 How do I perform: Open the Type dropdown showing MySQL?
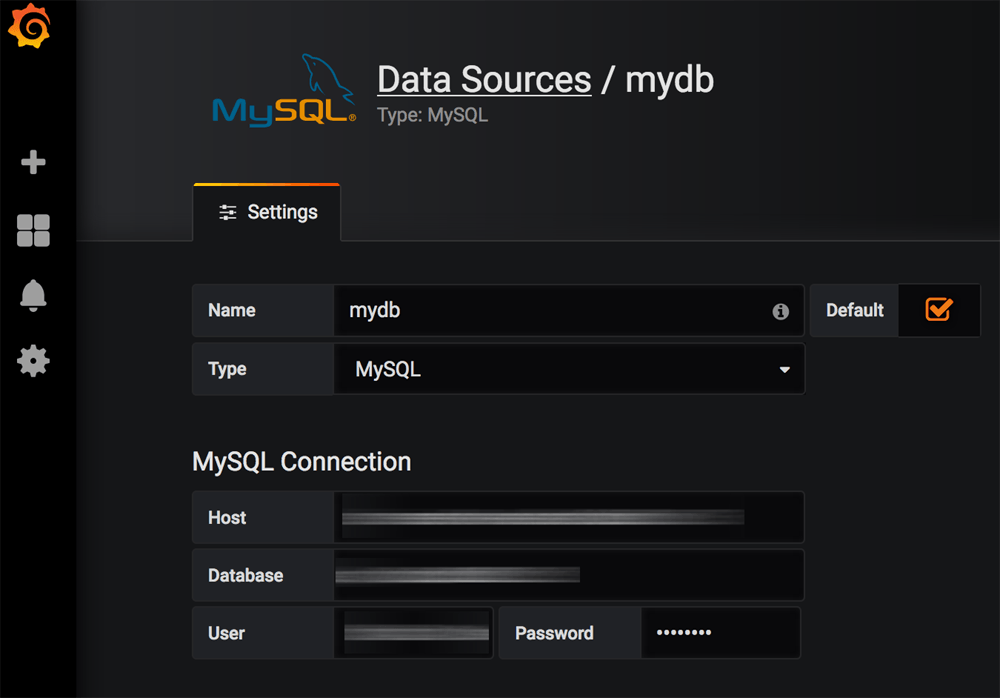(x=569, y=369)
